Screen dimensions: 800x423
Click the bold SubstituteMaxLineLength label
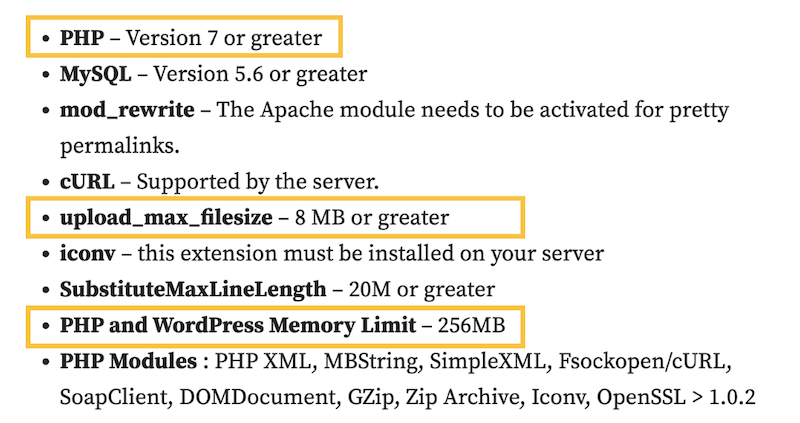click(192, 289)
